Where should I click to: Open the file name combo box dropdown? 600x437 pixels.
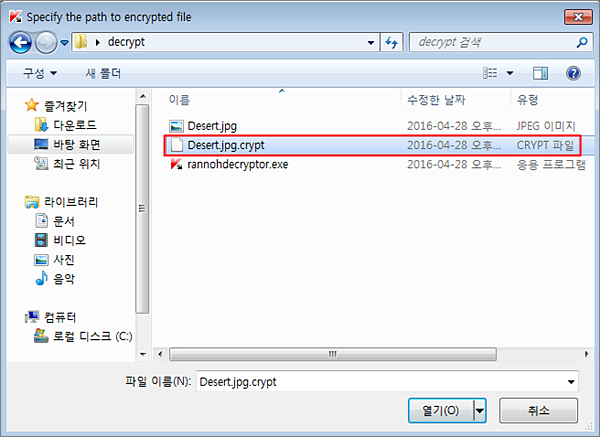pos(571,382)
